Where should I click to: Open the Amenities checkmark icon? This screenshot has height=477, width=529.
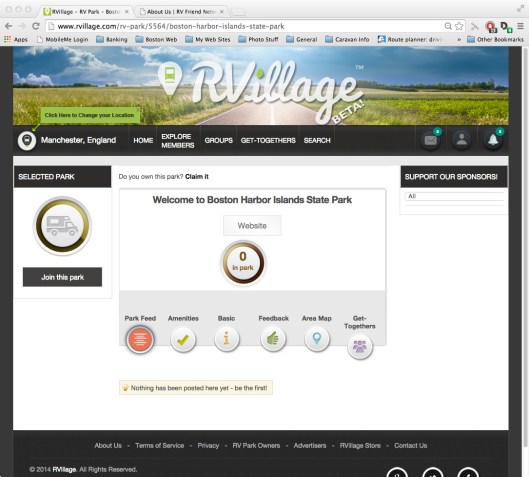click(x=183, y=339)
